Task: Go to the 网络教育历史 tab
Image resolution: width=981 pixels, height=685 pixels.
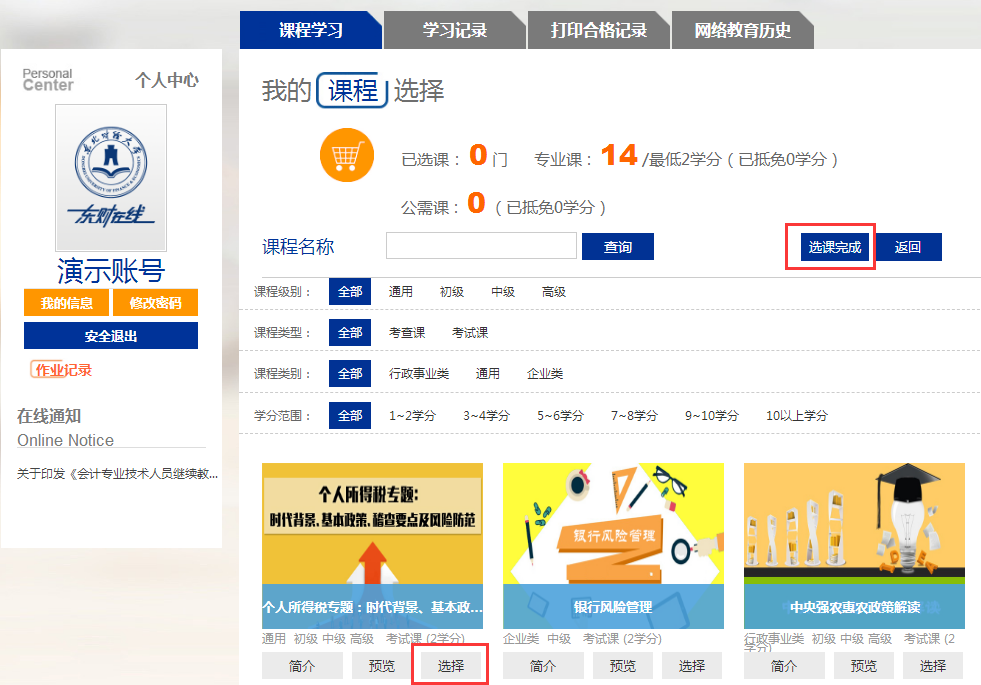Action: (x=742, y=30)
